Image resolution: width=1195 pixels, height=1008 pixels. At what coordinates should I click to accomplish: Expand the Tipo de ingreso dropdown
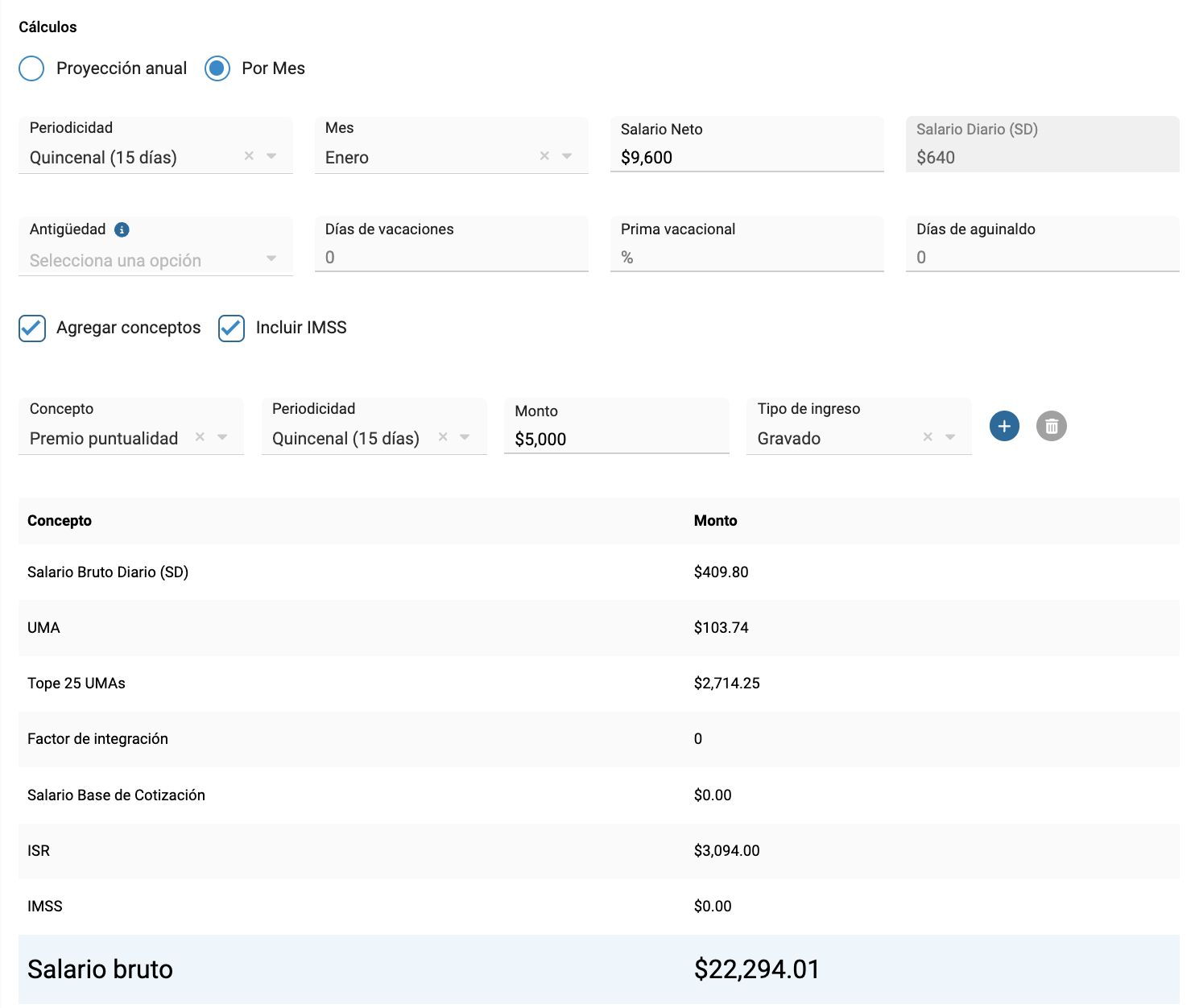950,438
